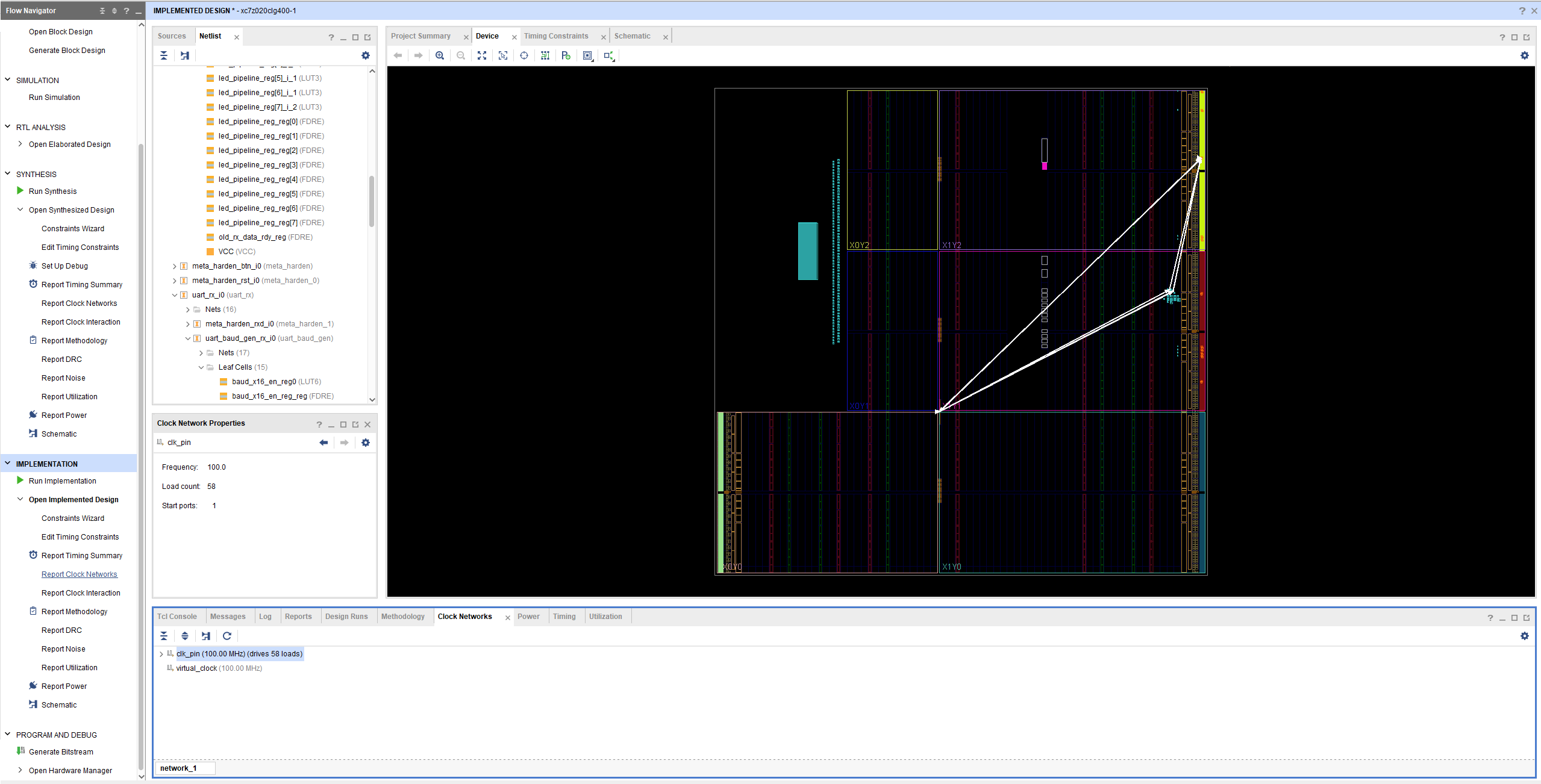Collapse the uart_rx_i0 netlist node
Viewport: 1541px width, 784px height.
tap(175, 295)
